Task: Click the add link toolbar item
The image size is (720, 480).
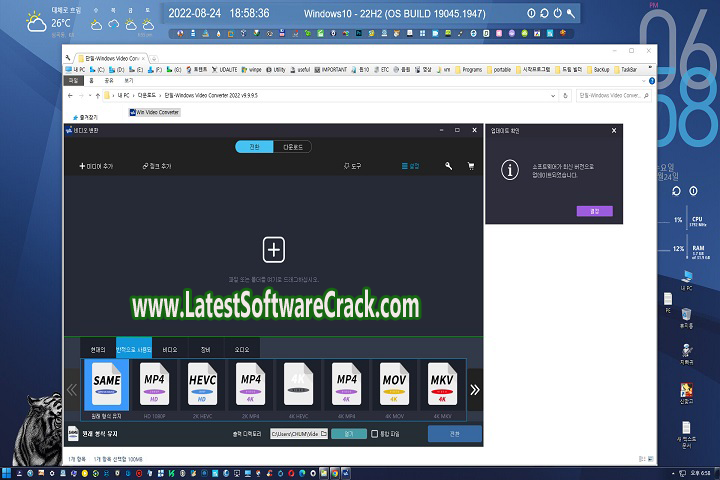Action: point(157,166)
